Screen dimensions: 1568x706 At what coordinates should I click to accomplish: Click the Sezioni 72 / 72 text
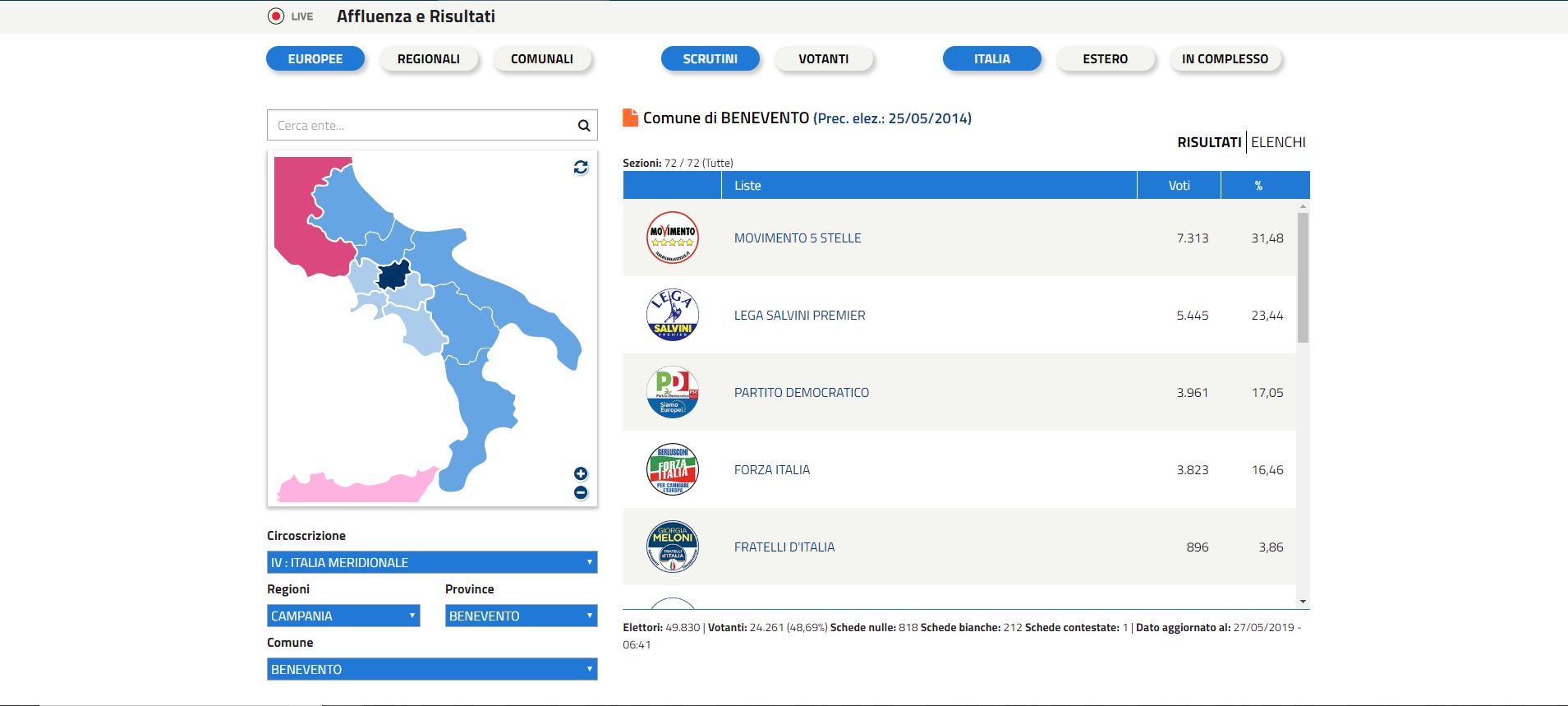[678, 163]
